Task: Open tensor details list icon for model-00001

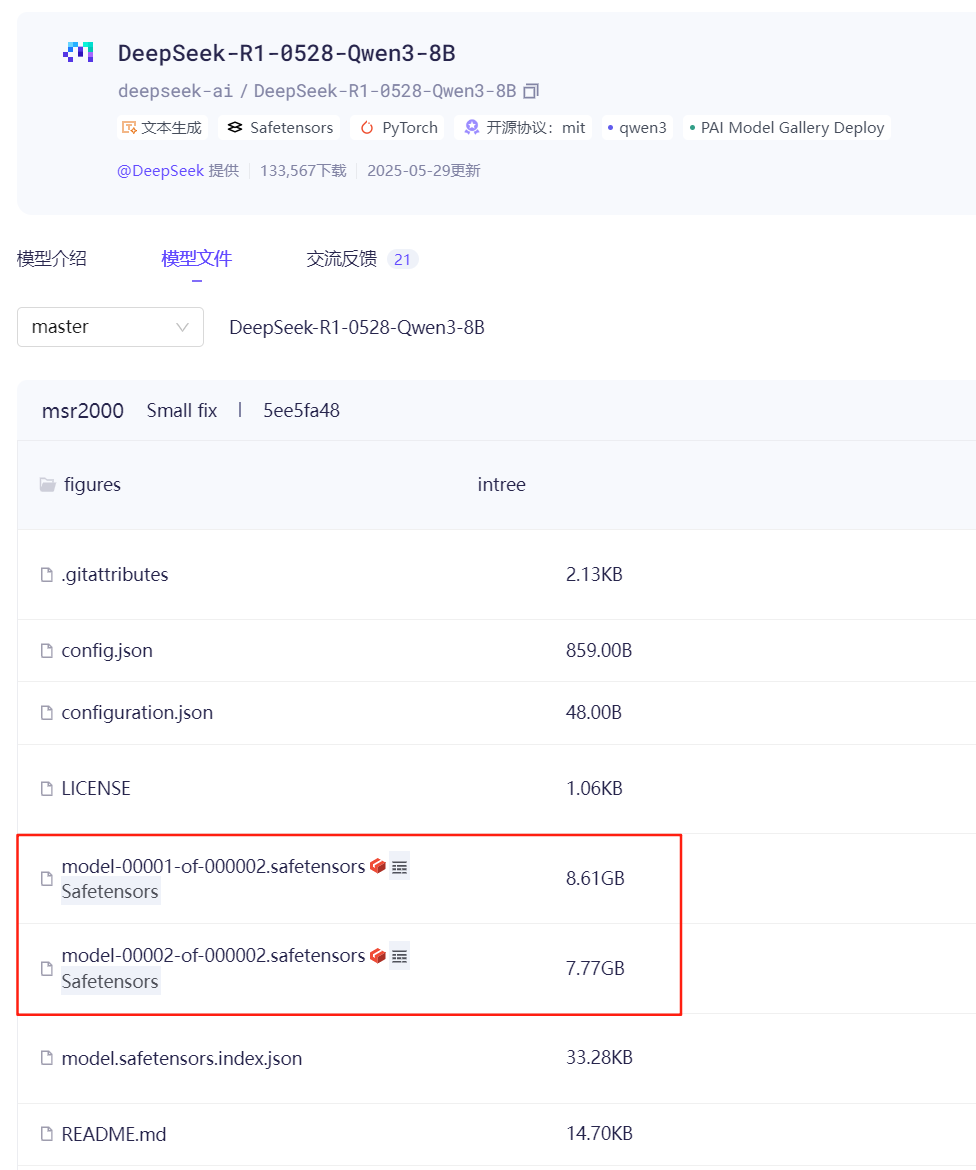Action: pyautogui.click(x=400, y=866)
